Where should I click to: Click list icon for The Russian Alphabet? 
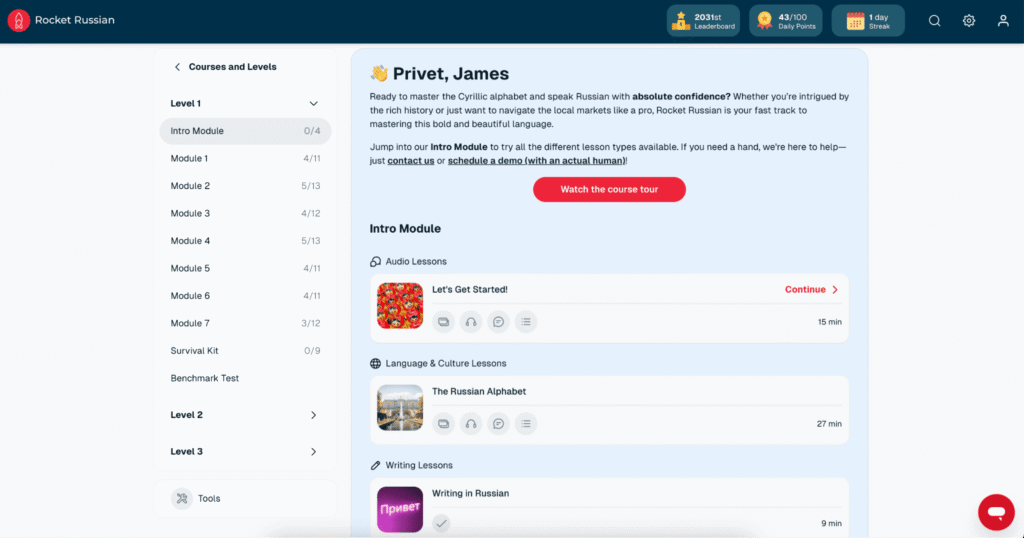526,424
